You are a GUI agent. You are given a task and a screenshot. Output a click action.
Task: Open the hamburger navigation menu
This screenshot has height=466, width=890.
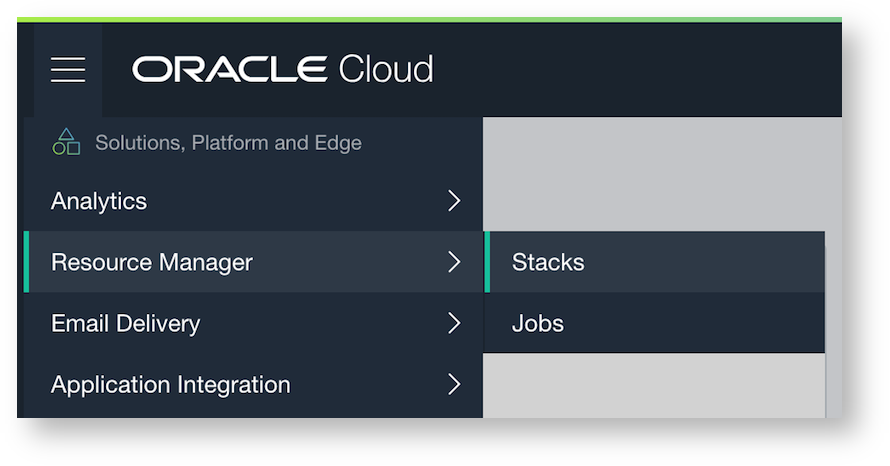pyautogui.click(x=68, y=70)
